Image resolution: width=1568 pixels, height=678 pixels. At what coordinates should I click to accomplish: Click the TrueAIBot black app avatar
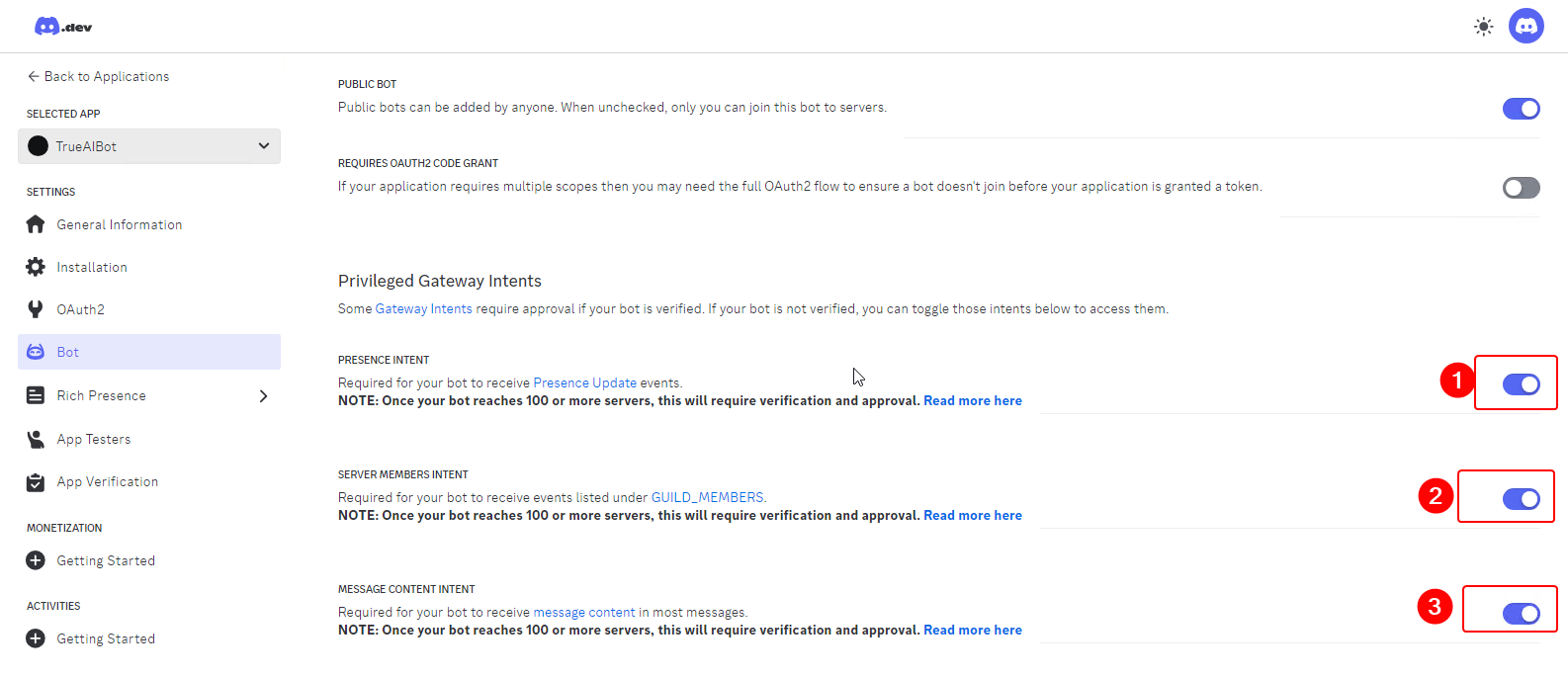point(38,146)
